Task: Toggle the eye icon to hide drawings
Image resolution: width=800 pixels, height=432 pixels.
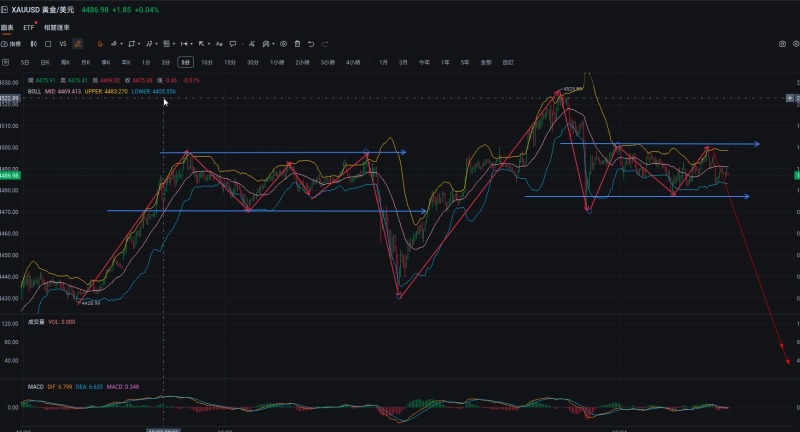Action: (x=284, y=44)
